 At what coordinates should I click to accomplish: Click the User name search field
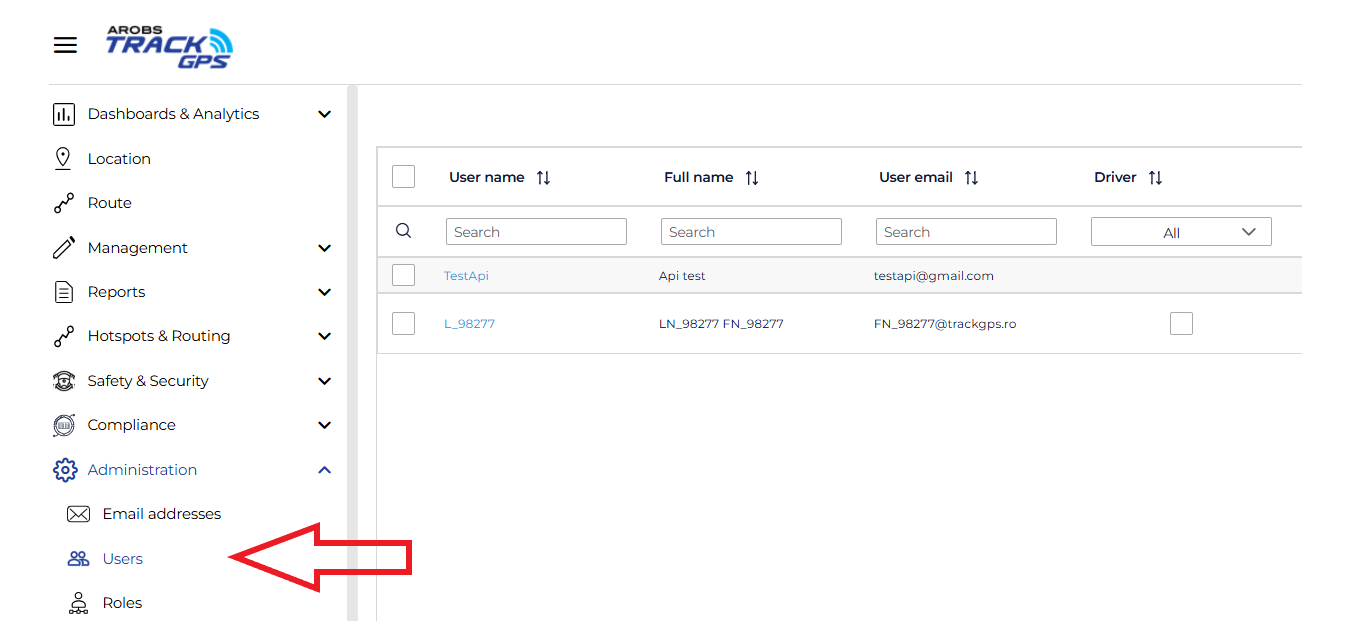[x=536, y=232]
